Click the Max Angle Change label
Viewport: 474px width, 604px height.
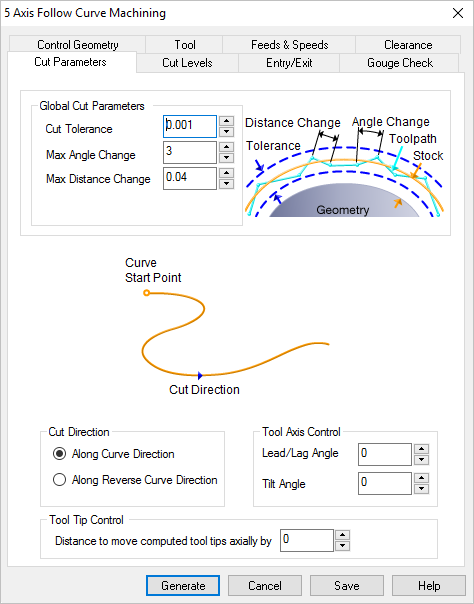coord(91,155)
